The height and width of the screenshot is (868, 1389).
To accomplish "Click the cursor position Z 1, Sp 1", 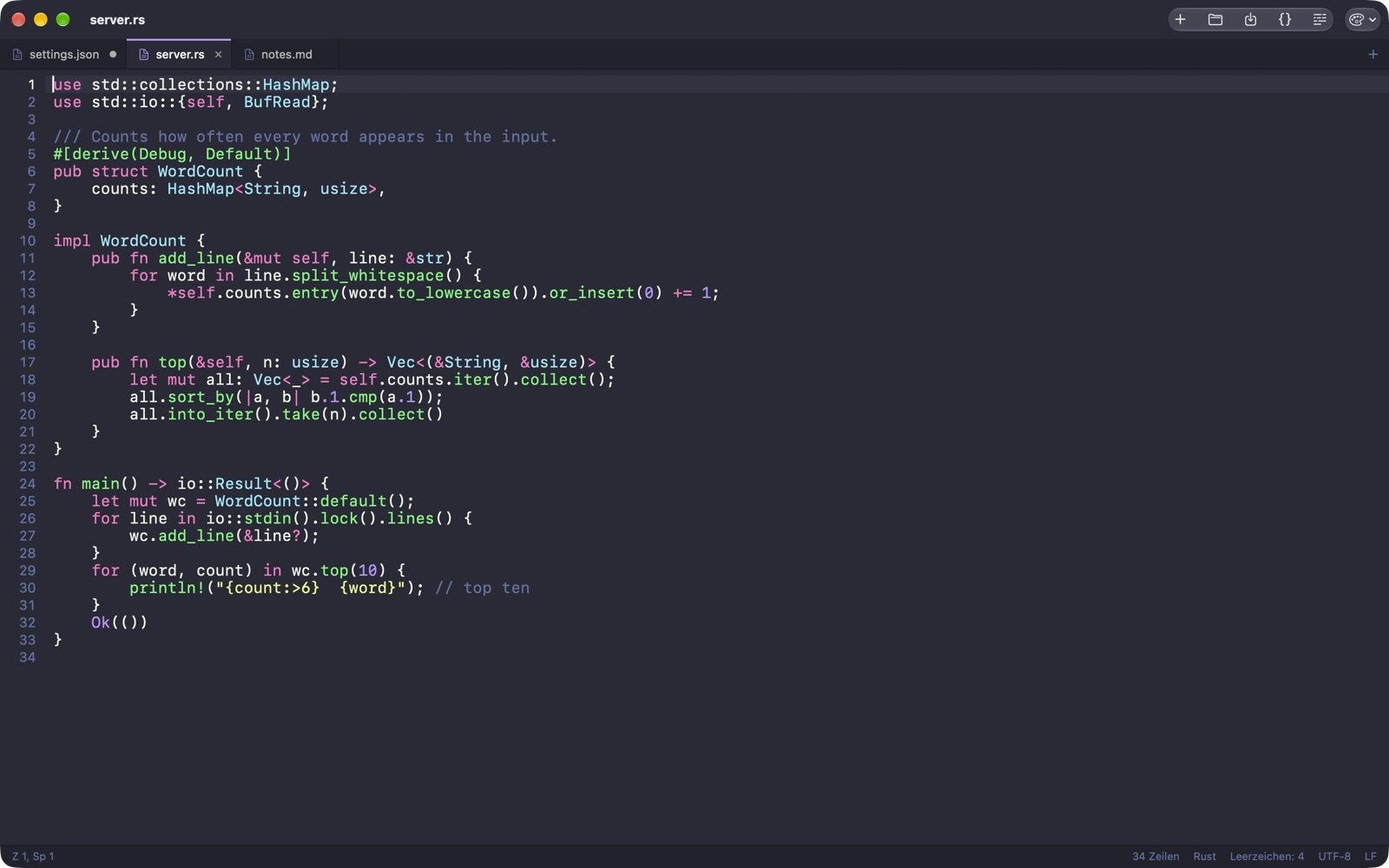I will 33,856.
